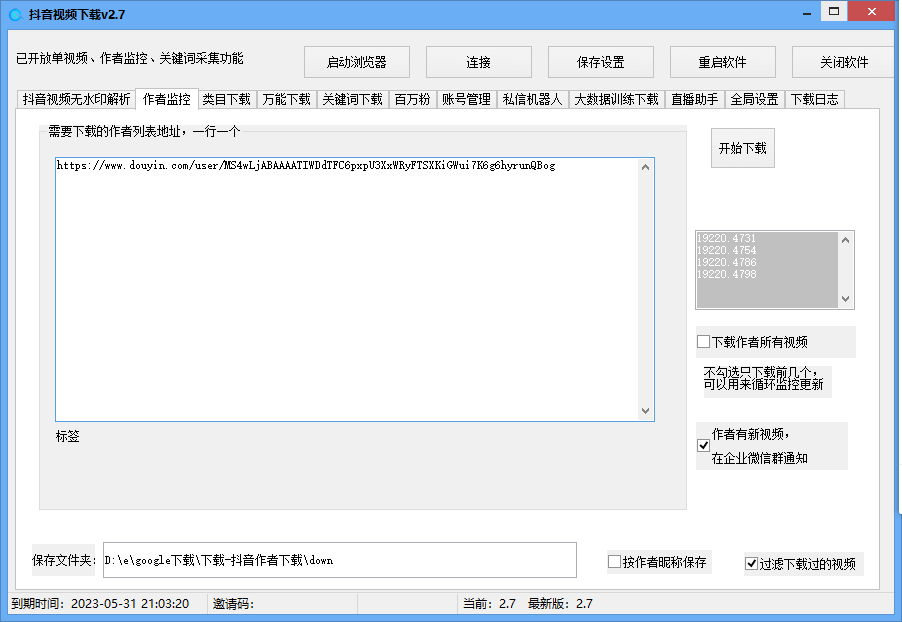Screen dimensions: 902x622
Task: Switch to the 类目下载 tab
Action: 227,100
